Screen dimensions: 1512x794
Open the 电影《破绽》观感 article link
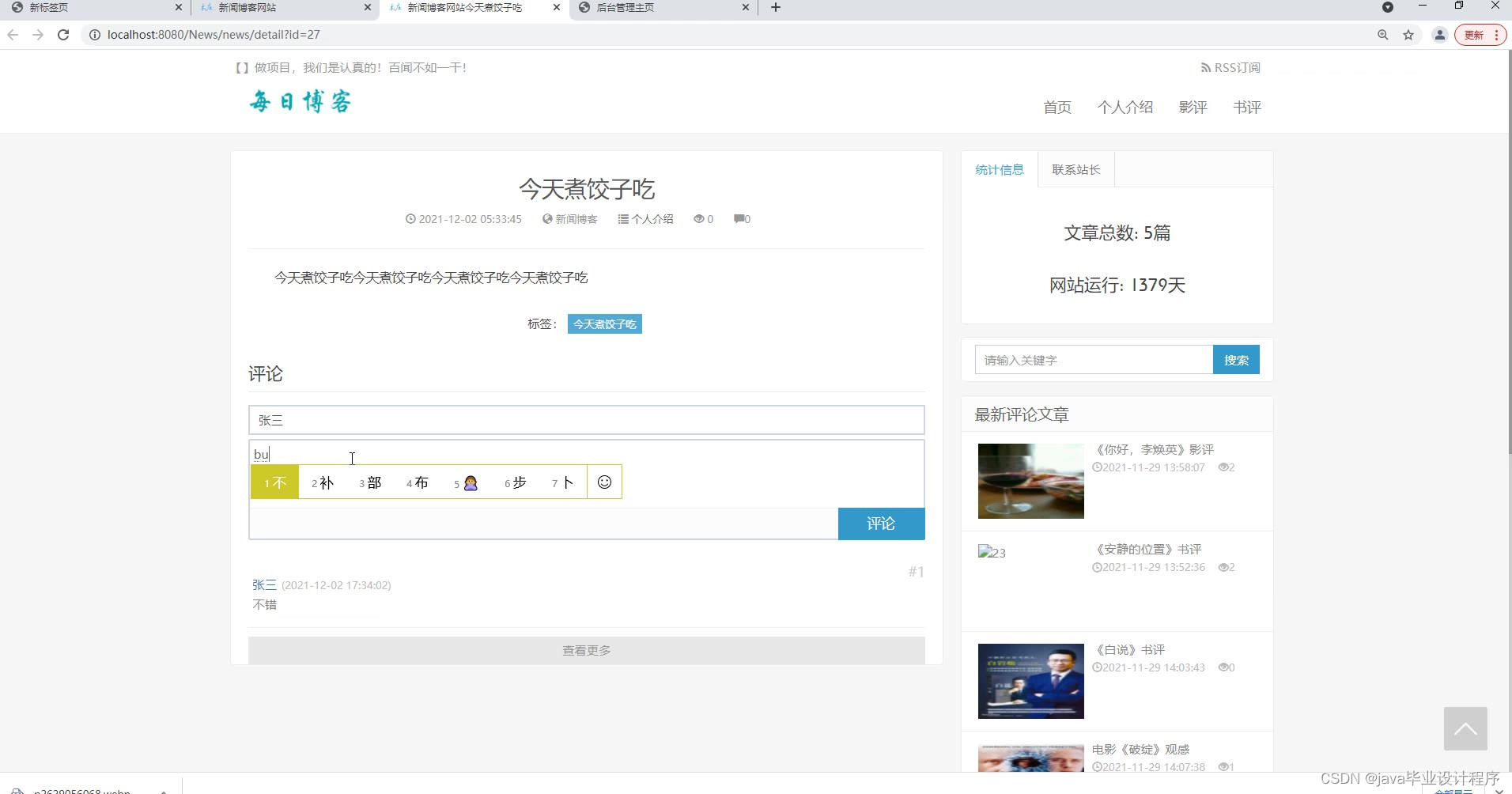[x=1140, y=749]
